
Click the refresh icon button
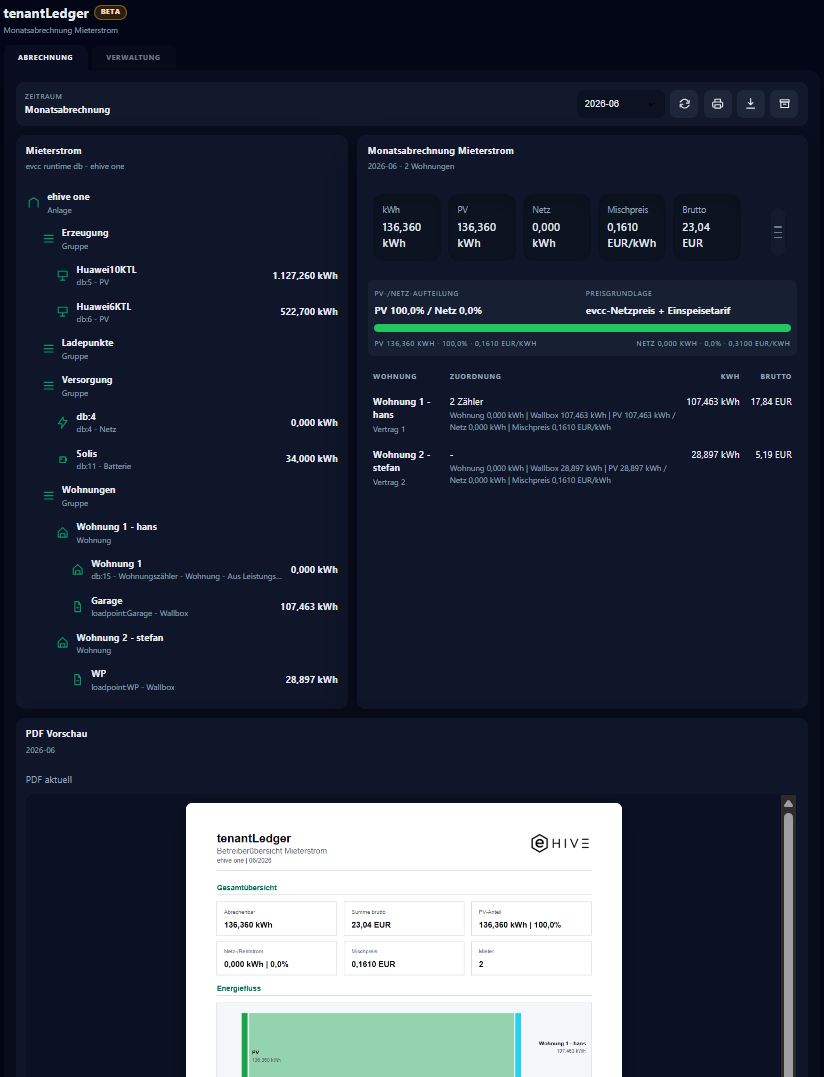[x=684, y=104]
